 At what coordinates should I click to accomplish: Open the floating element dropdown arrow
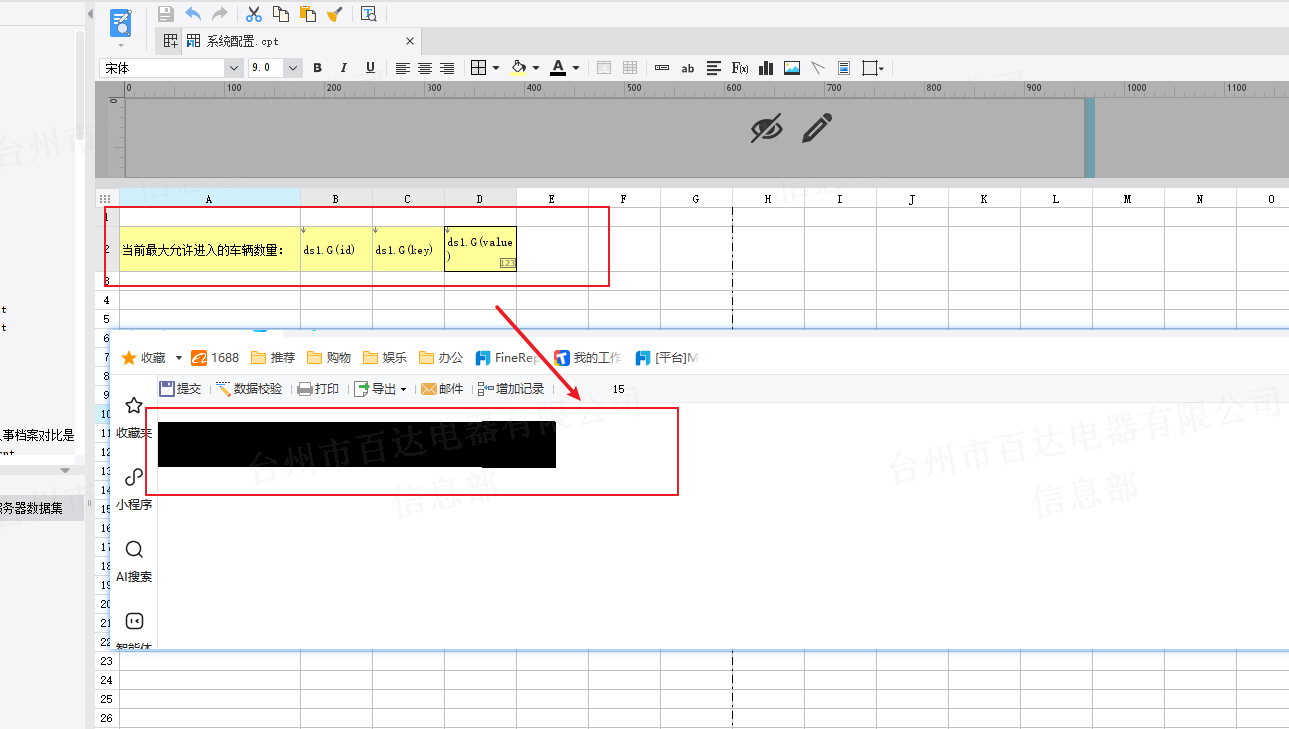pos(881,68)
